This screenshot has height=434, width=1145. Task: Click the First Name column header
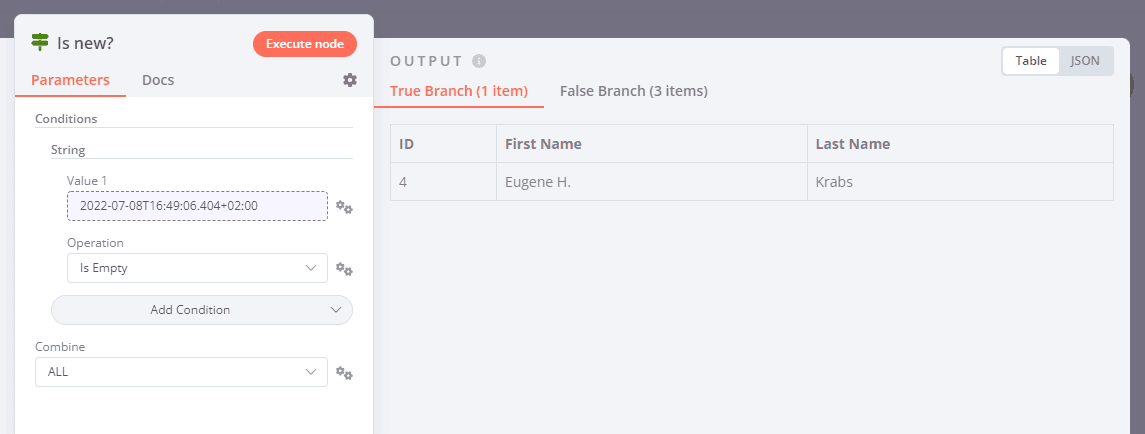[543, 144]
